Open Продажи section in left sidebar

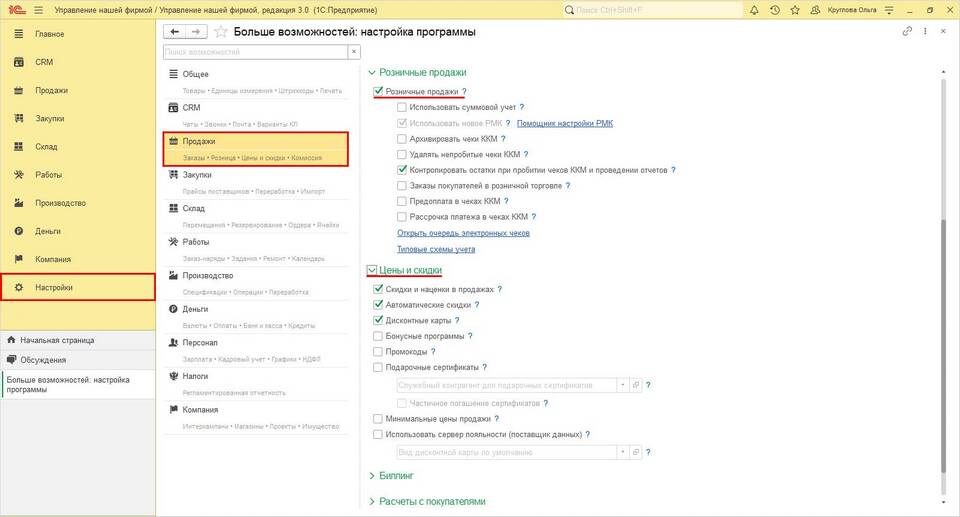(77, 91)
